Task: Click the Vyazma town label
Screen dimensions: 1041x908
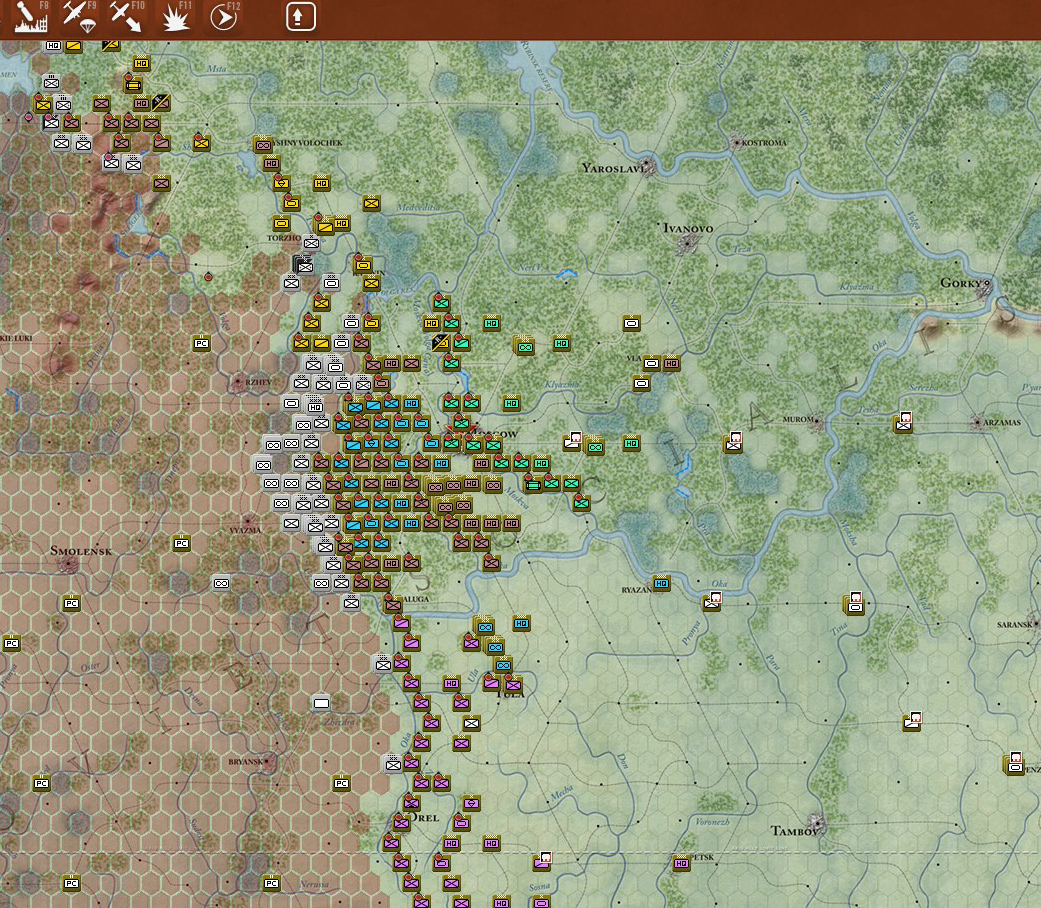Action: [245, 530]
